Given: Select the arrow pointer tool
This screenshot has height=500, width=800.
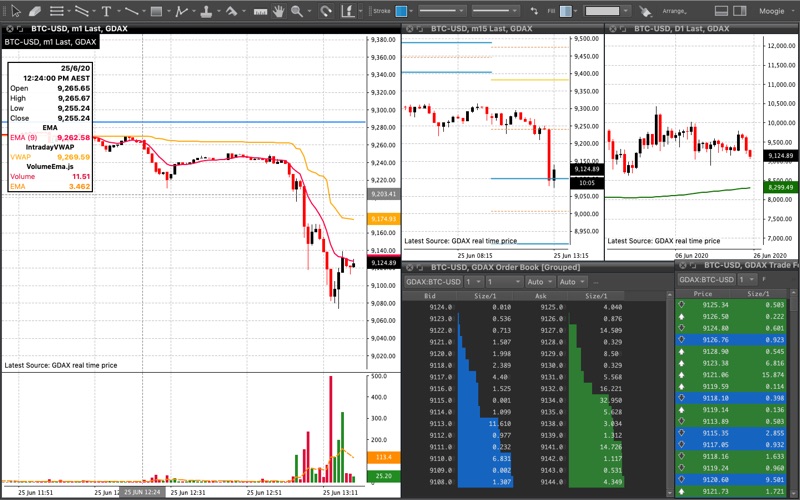Looking at the screenshot, I should click(16, 11).
